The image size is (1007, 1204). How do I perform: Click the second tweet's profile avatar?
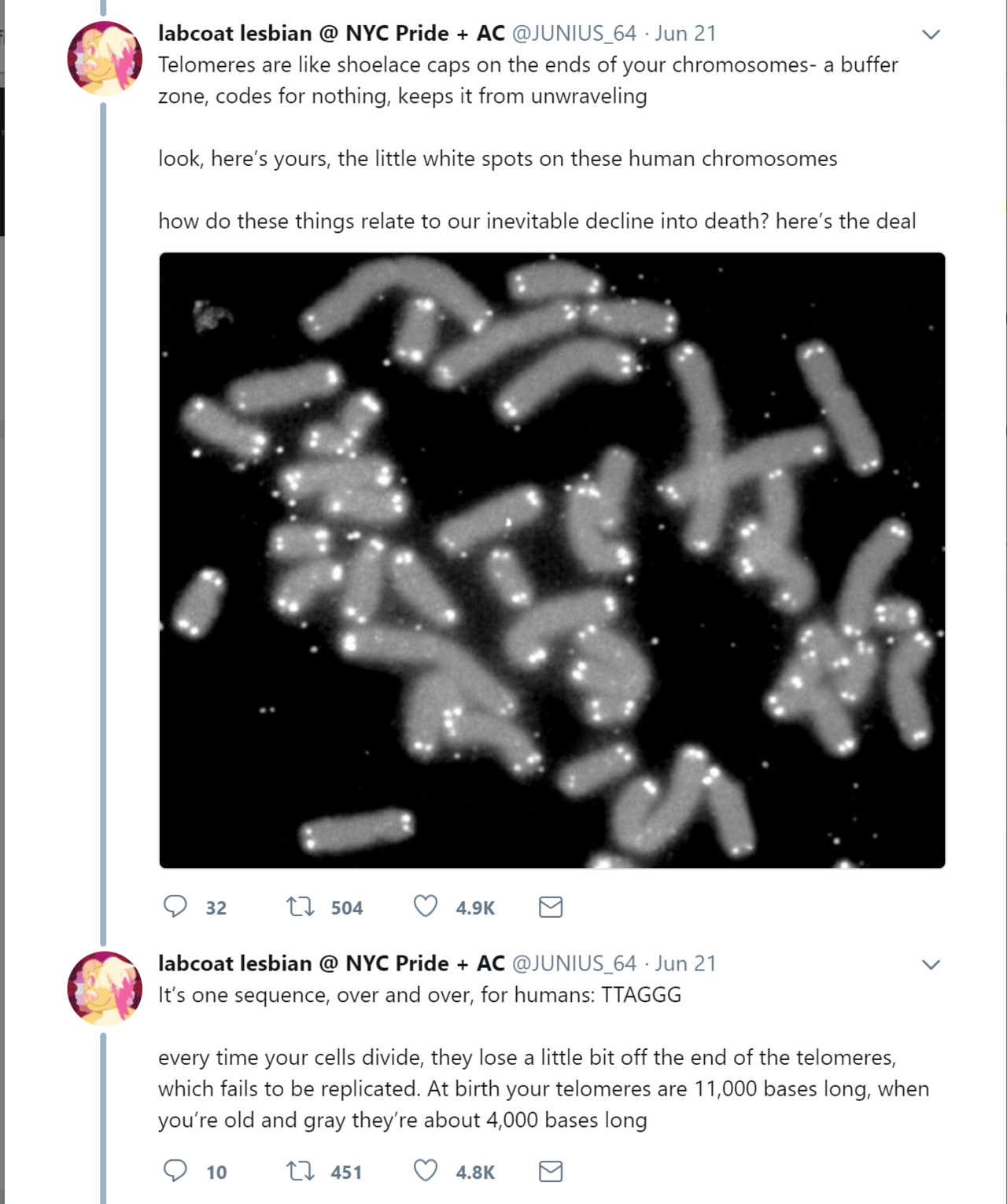coord(105,989)
